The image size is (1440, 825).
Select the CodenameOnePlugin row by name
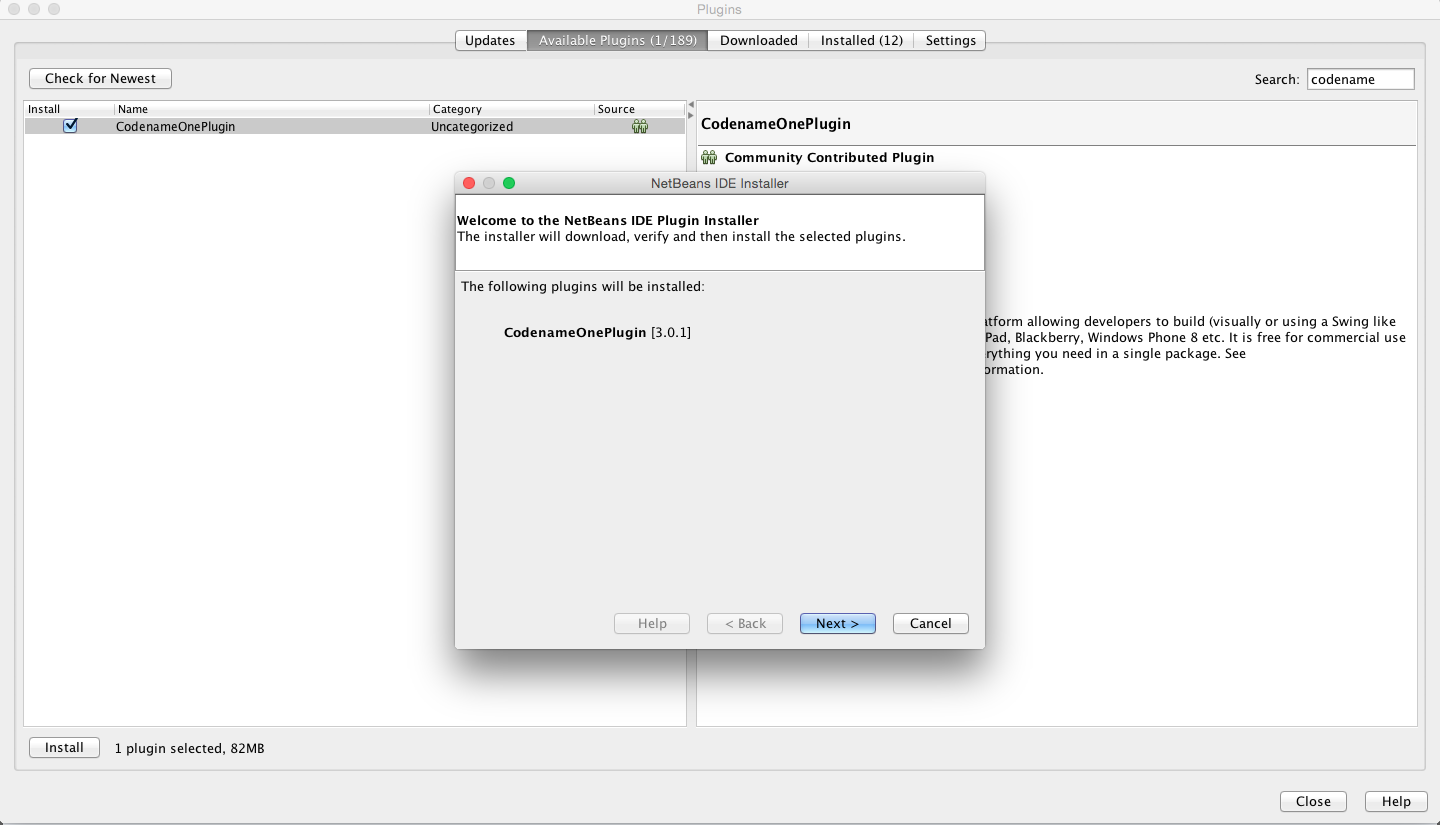click(x=176, y=127)
